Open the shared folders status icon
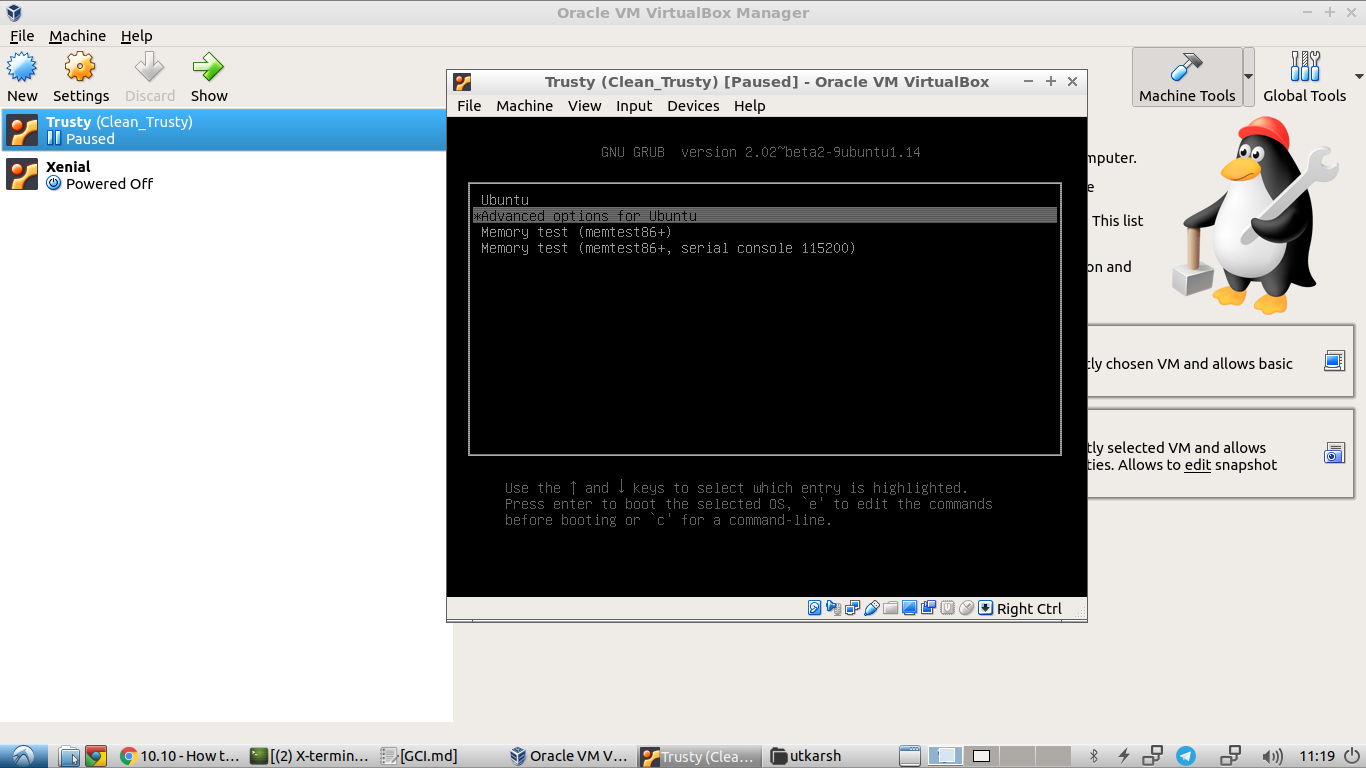The image size is (1366, 768). coord(889,607)
